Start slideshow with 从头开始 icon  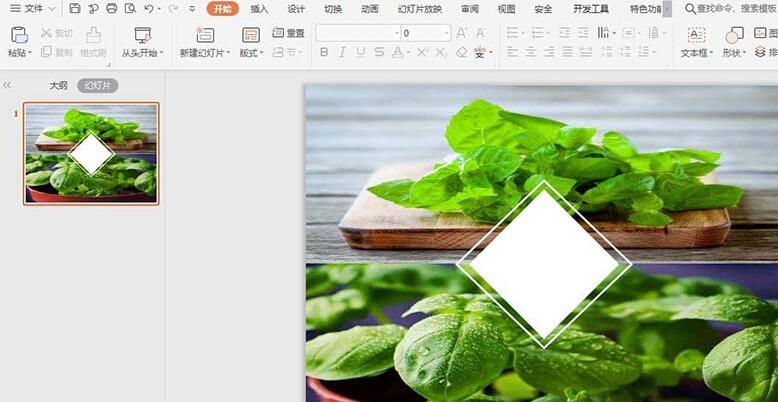click(x=142, y=35)
